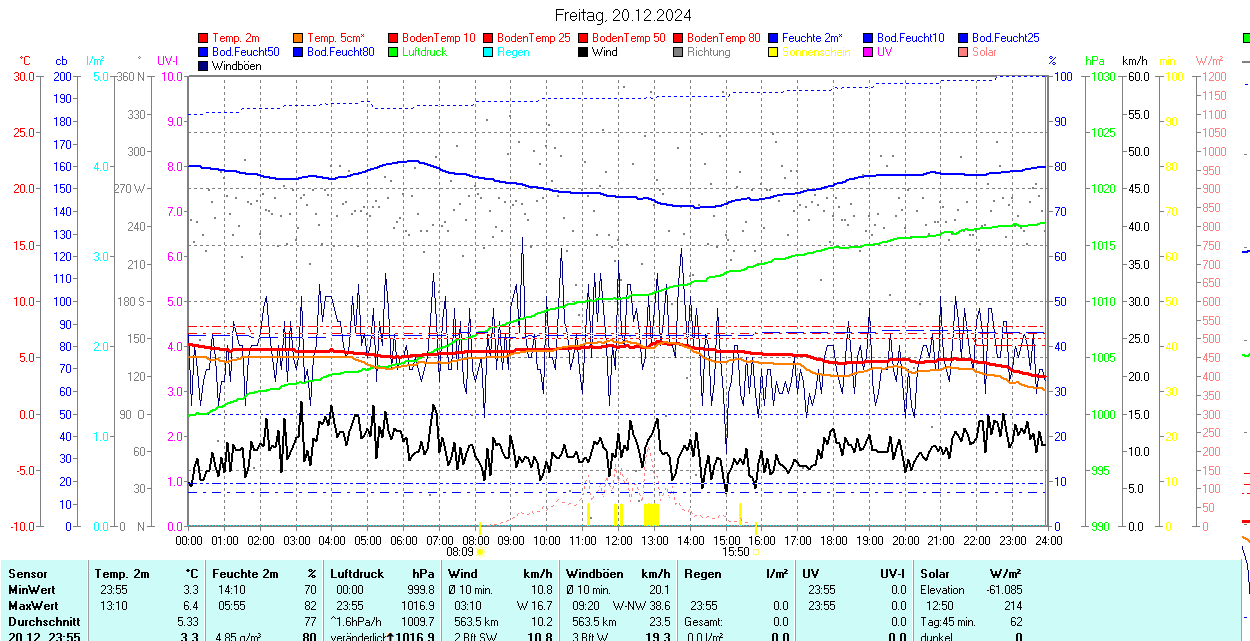Select the MaxWert row label
Viewport: 1250px width, 641px height.
33,605
